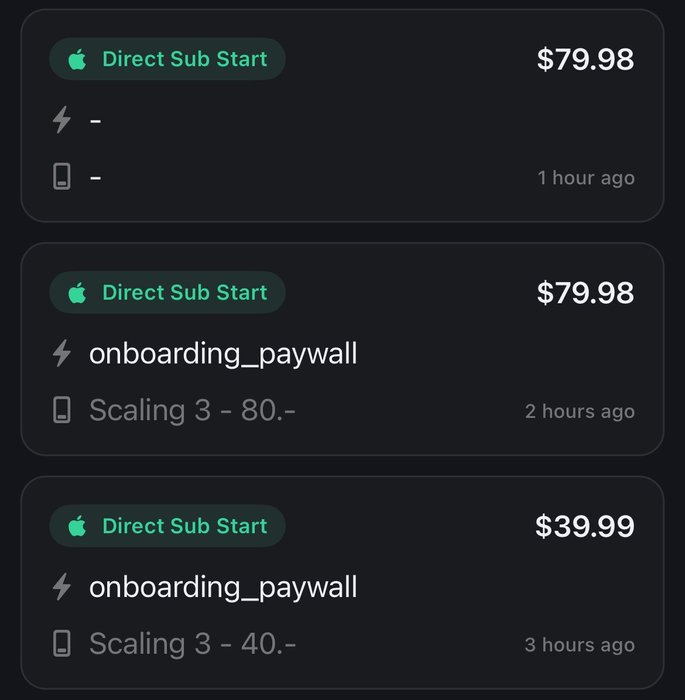Open onboarding_paywall label in the middle card
This screenshot has height=700, width=685.
(223, 353)
